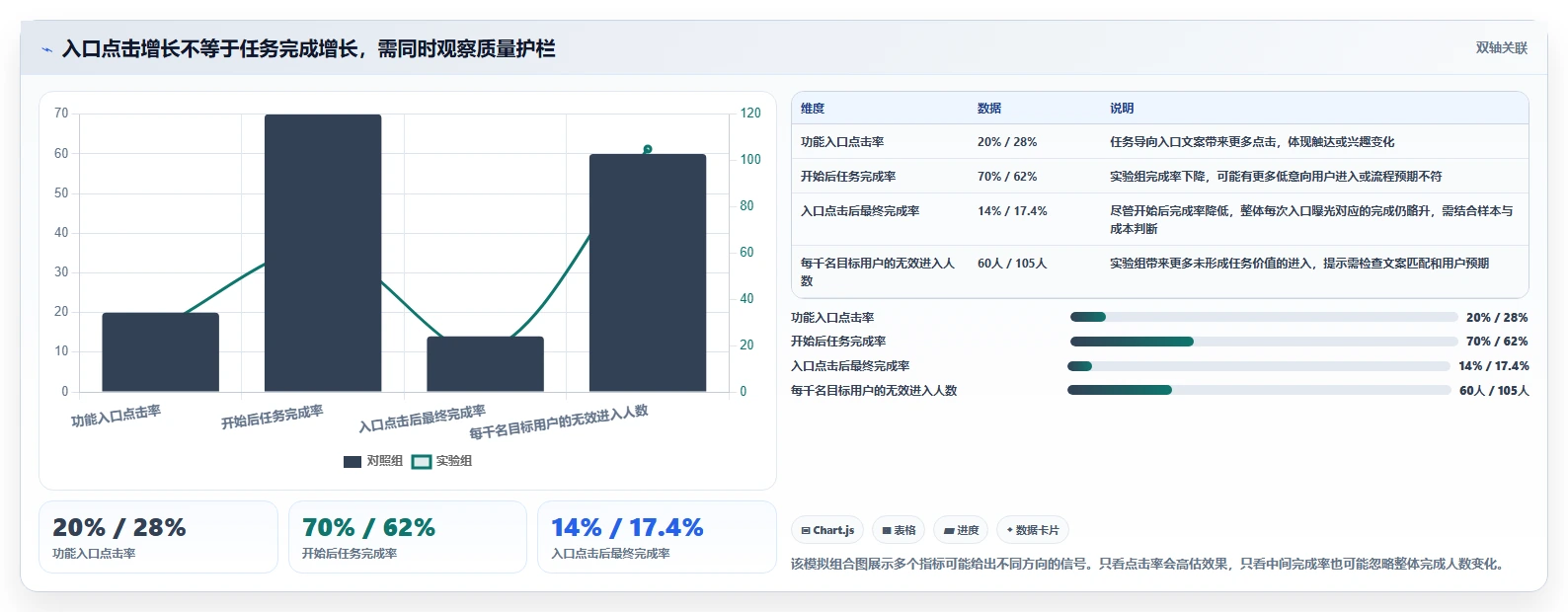The height and width of the screenshot is (612, 1568).
Task: Click the left axis value 70
Action: 61,114
